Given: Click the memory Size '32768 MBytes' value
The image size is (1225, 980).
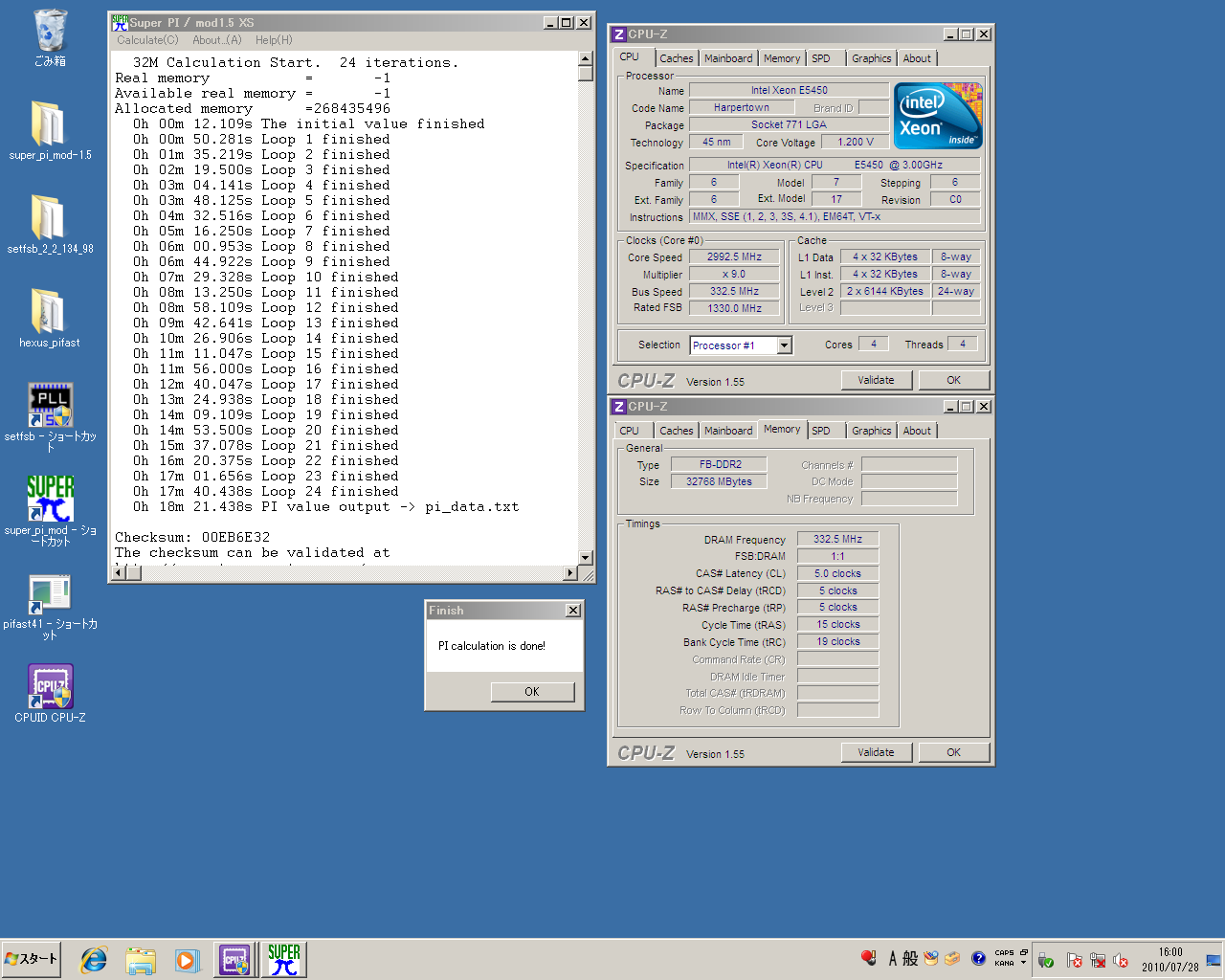Looking at the screenshot, I should pos(719,481).
